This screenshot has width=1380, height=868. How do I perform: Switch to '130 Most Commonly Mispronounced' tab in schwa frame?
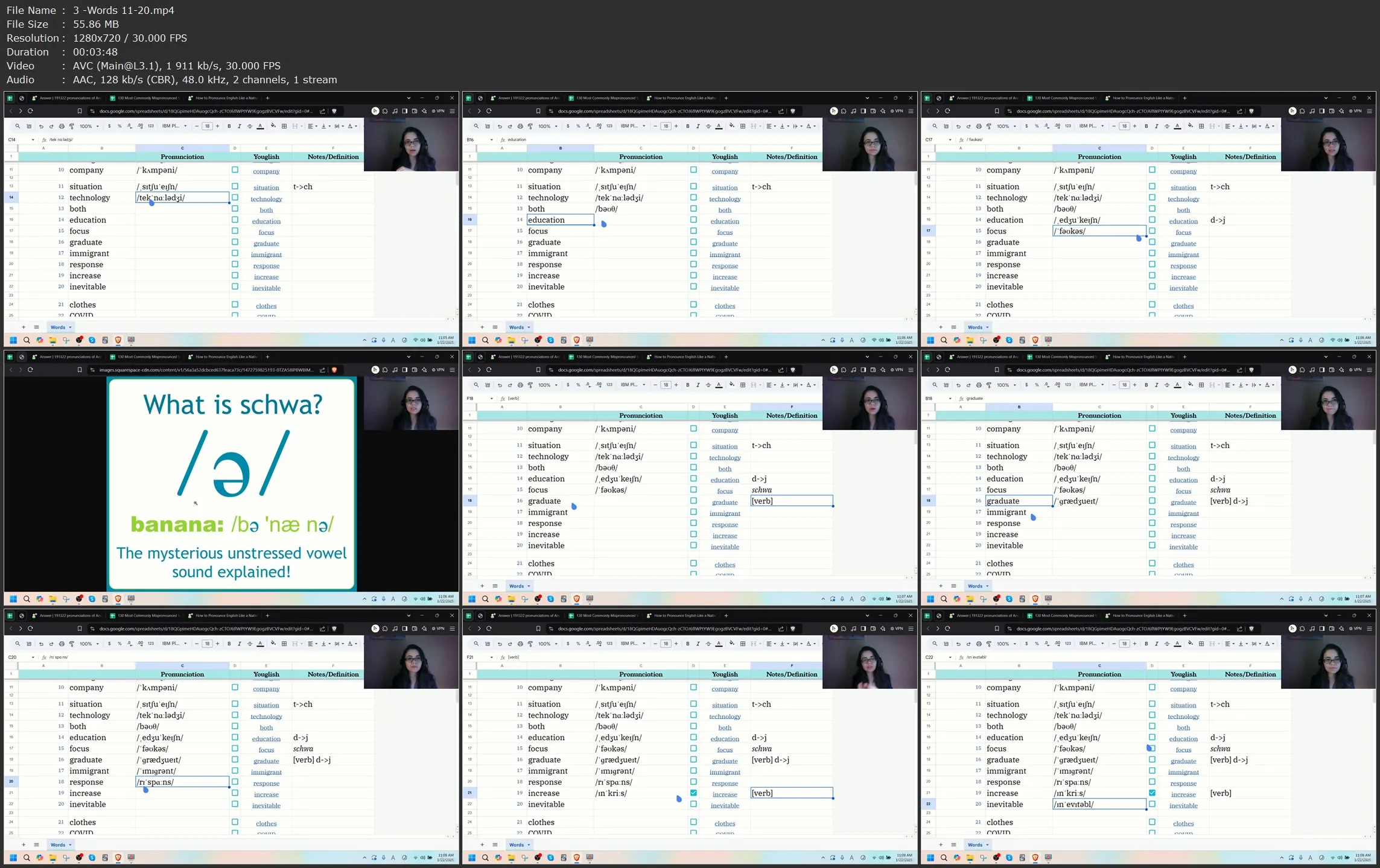(145, 356)
